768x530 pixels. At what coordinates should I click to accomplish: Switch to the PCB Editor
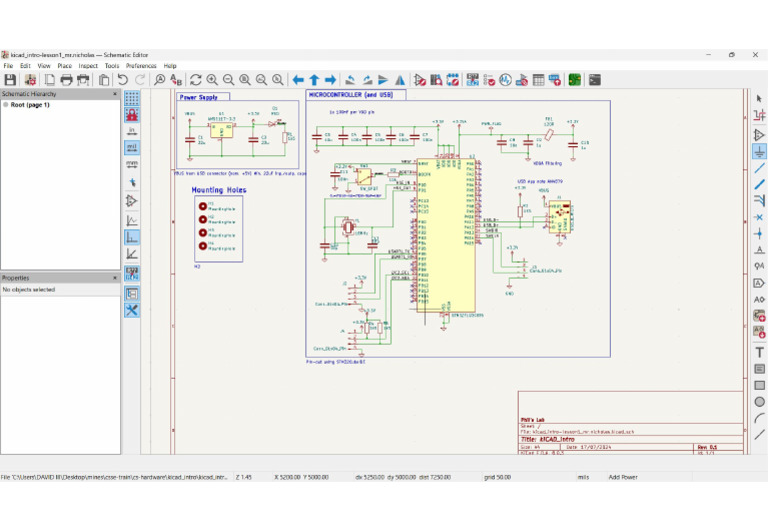(575, 80)
